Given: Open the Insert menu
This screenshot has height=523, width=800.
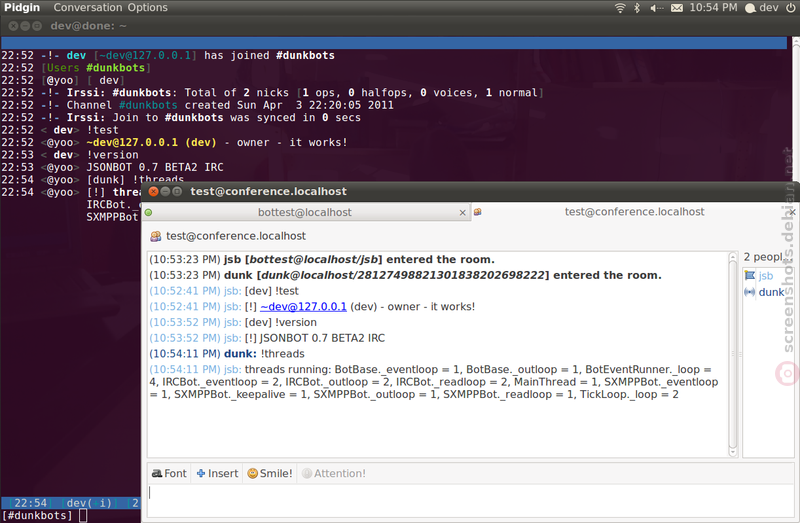Looking at the screenshot, I should click(217, 474).
